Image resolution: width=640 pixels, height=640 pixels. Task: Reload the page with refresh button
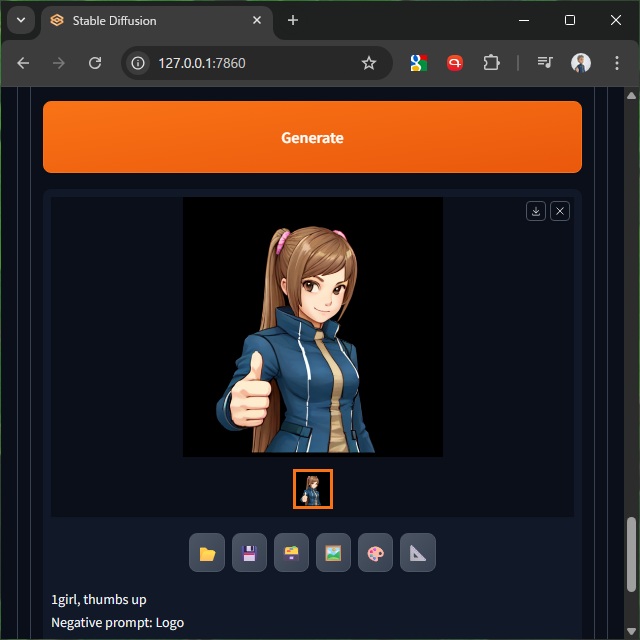[x=95, y=63]
